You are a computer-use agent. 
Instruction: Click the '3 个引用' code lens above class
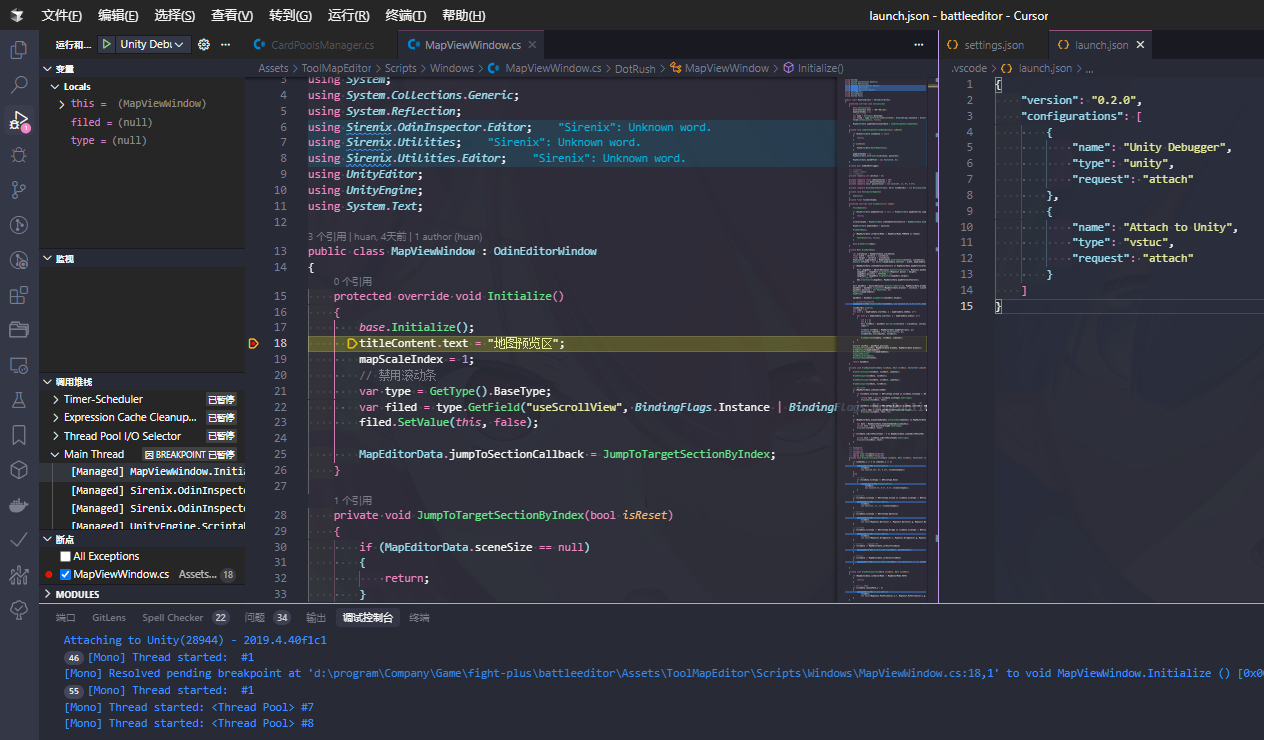327,237
